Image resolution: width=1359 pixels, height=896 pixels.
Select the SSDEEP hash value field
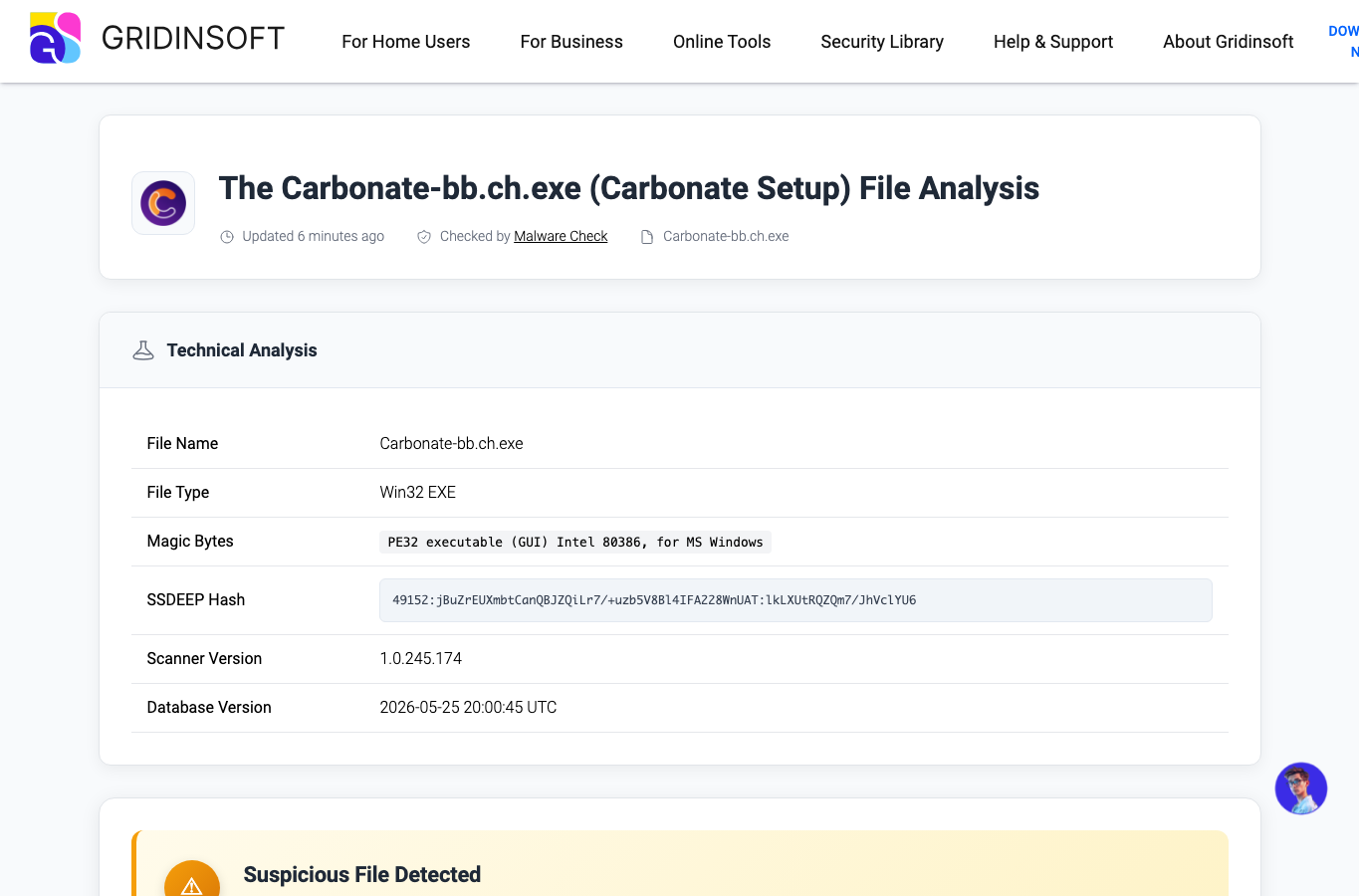point(795,600)
